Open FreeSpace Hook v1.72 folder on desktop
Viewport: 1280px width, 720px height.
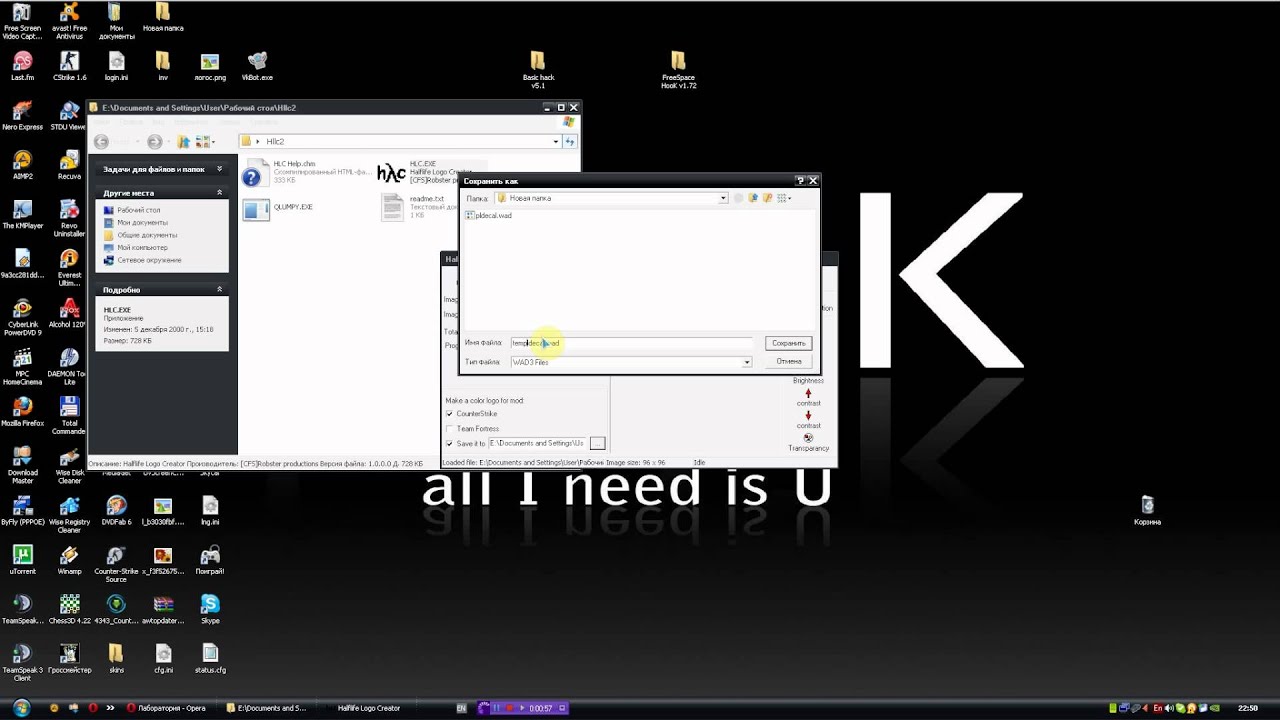pos(678,69)
